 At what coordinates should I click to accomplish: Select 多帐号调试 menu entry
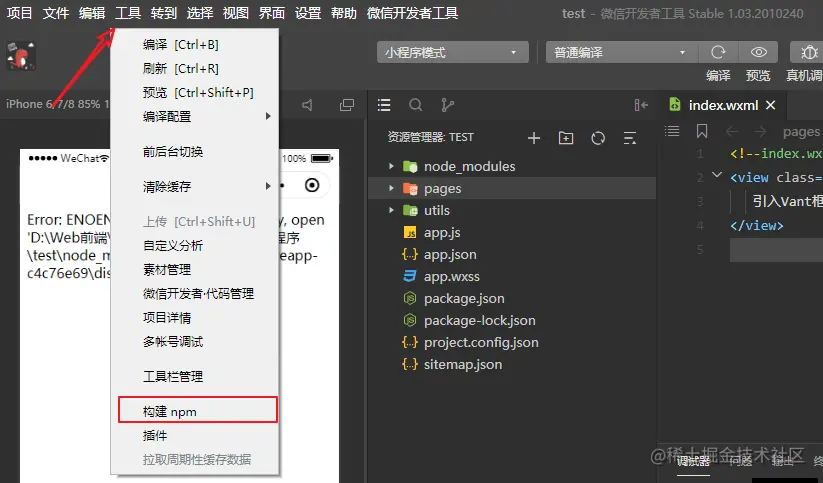pyautogui.click(x=195, y=342)
